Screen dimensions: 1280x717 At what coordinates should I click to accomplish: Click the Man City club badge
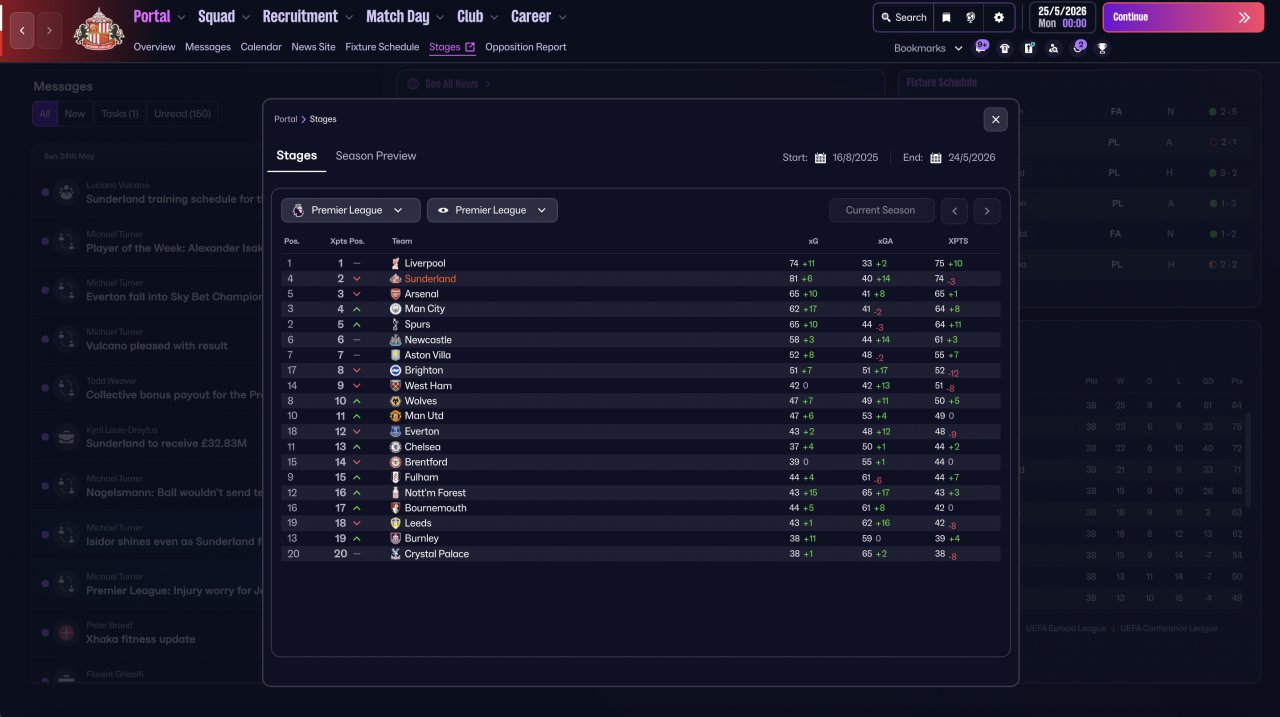395,309
